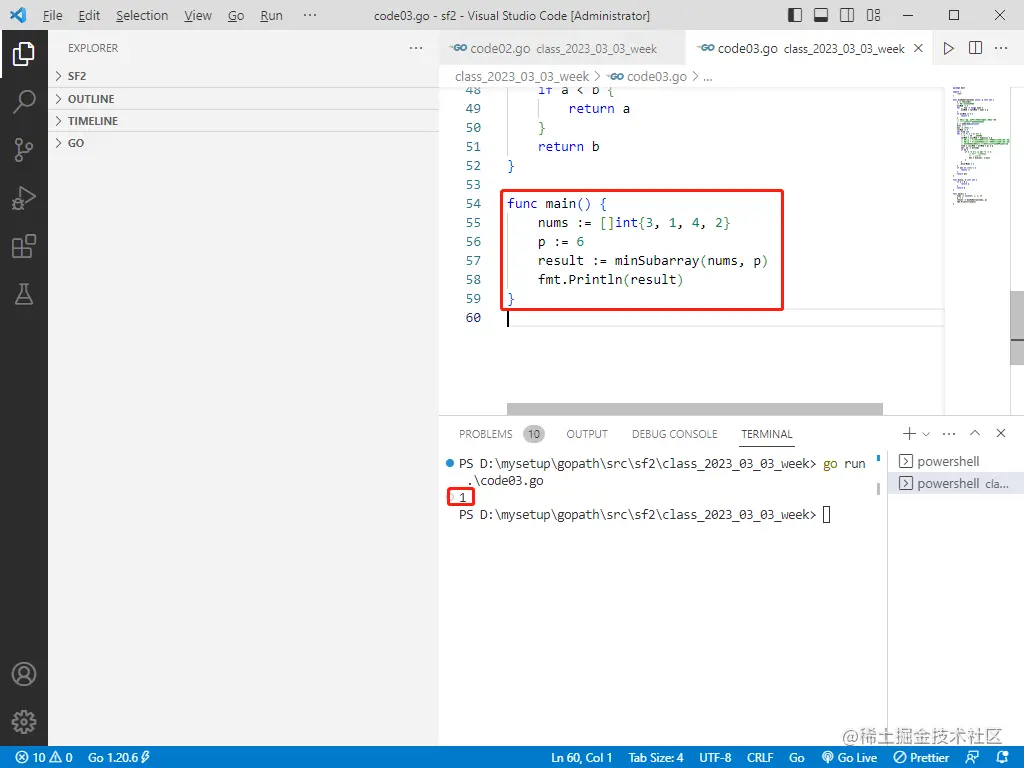Toggle primary side bar layout icon
The height and width of the screenshot is (768, 1024).
(x=795, y=15)
